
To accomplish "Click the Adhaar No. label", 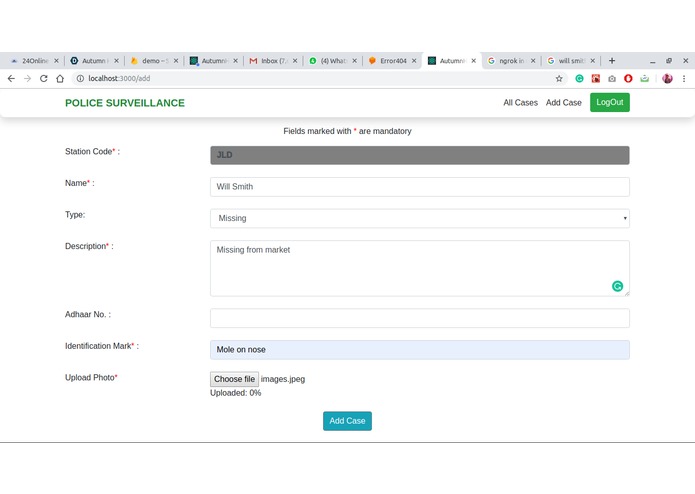I will tap(88, 315).
